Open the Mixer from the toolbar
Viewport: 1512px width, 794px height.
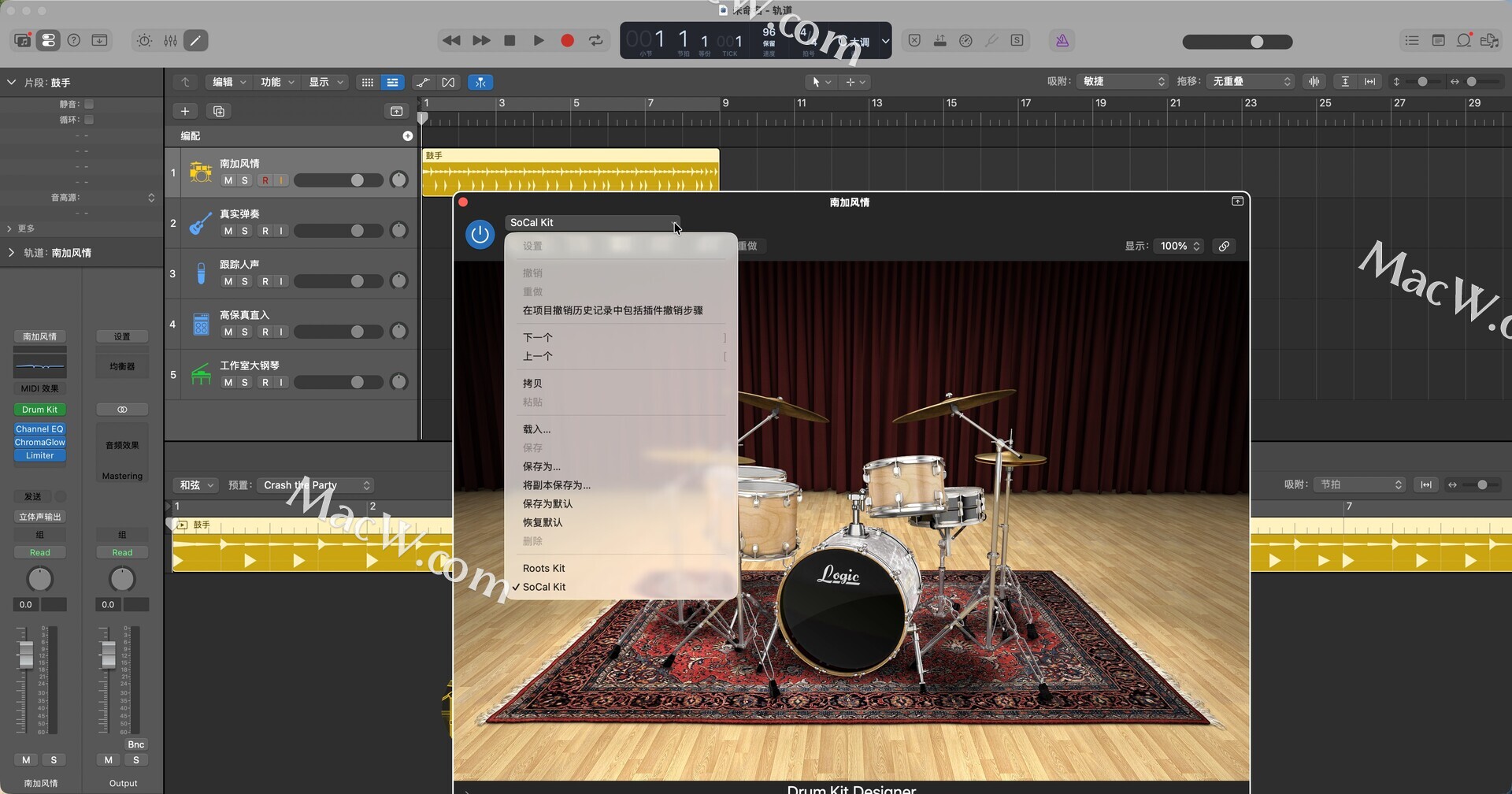click(170, 41)
